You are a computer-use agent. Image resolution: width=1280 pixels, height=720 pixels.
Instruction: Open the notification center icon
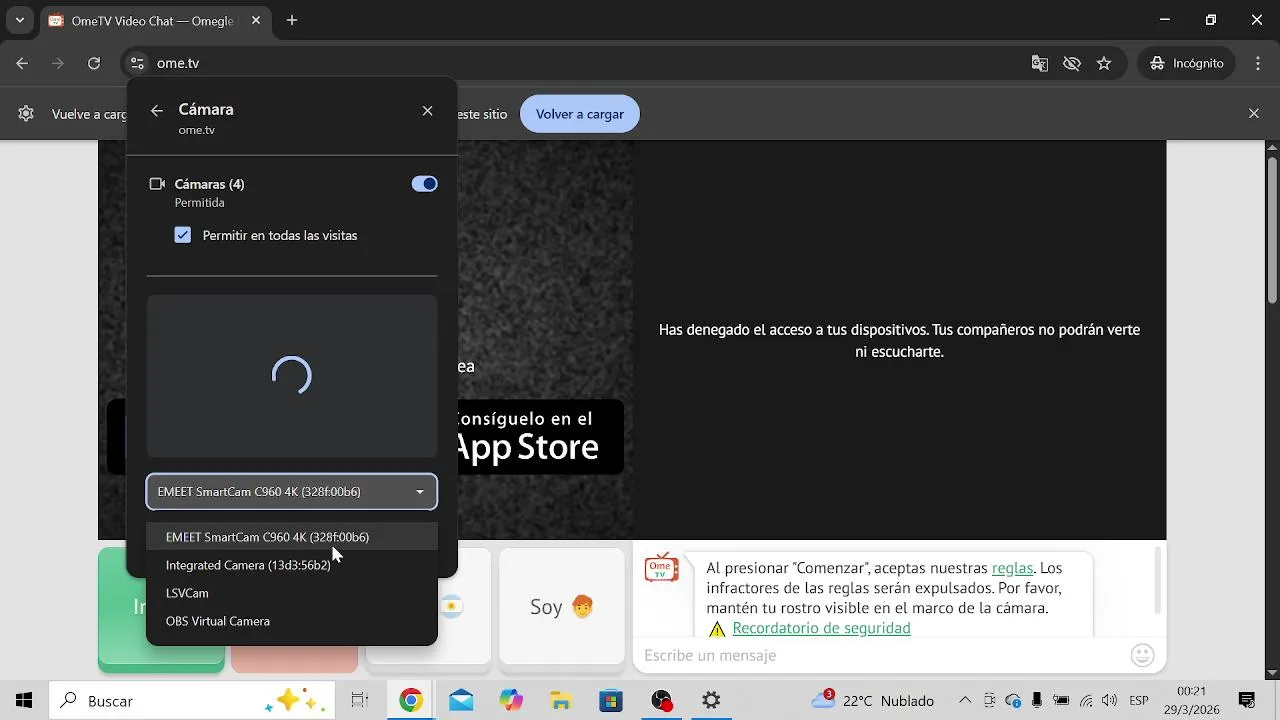click(x=1247, y=701)
